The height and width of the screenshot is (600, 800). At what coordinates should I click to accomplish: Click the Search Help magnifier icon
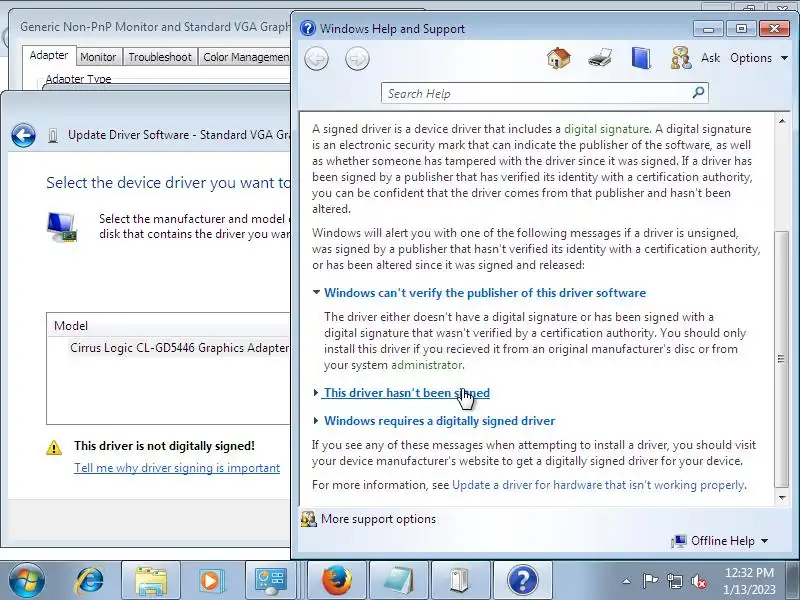click(698, 93)
